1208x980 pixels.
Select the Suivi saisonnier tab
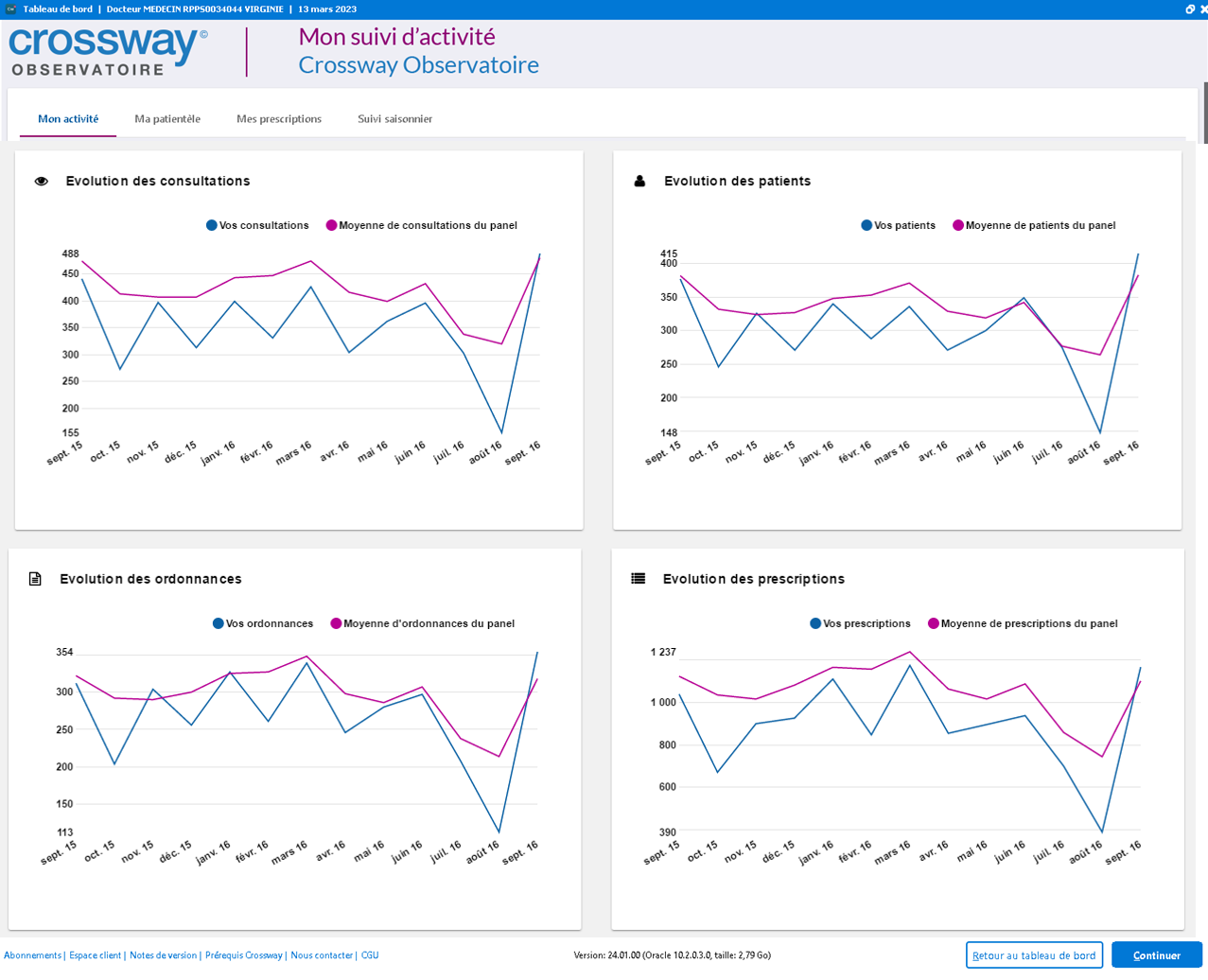394,119
